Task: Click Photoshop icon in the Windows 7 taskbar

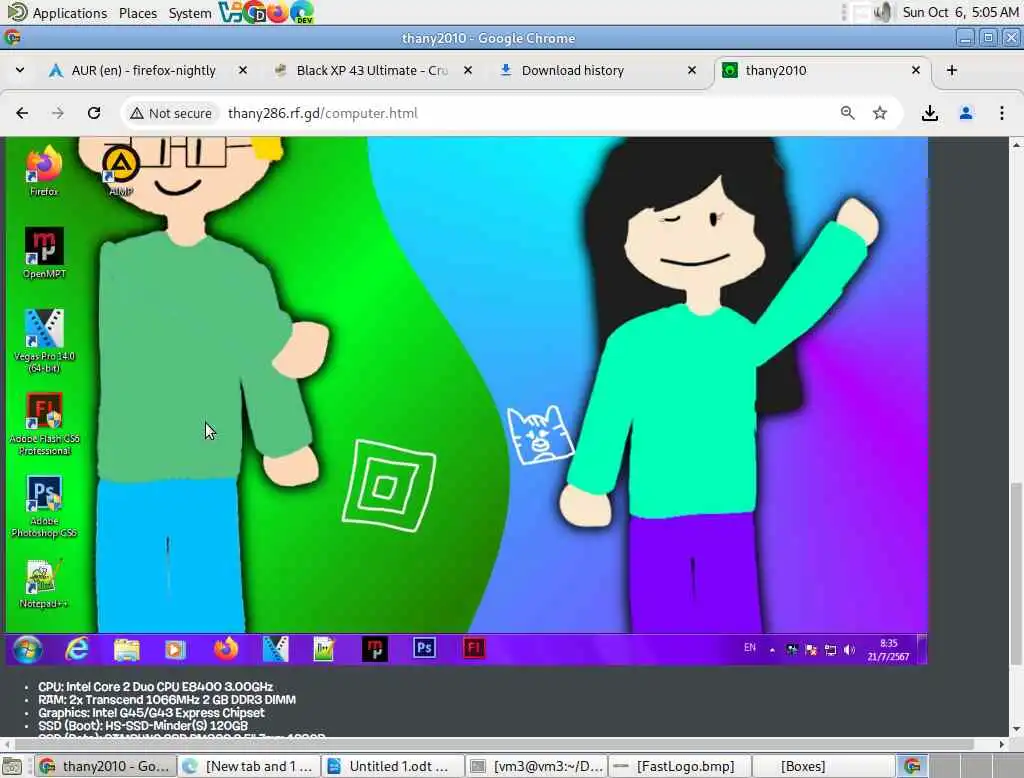Action: tap(424, 648)
